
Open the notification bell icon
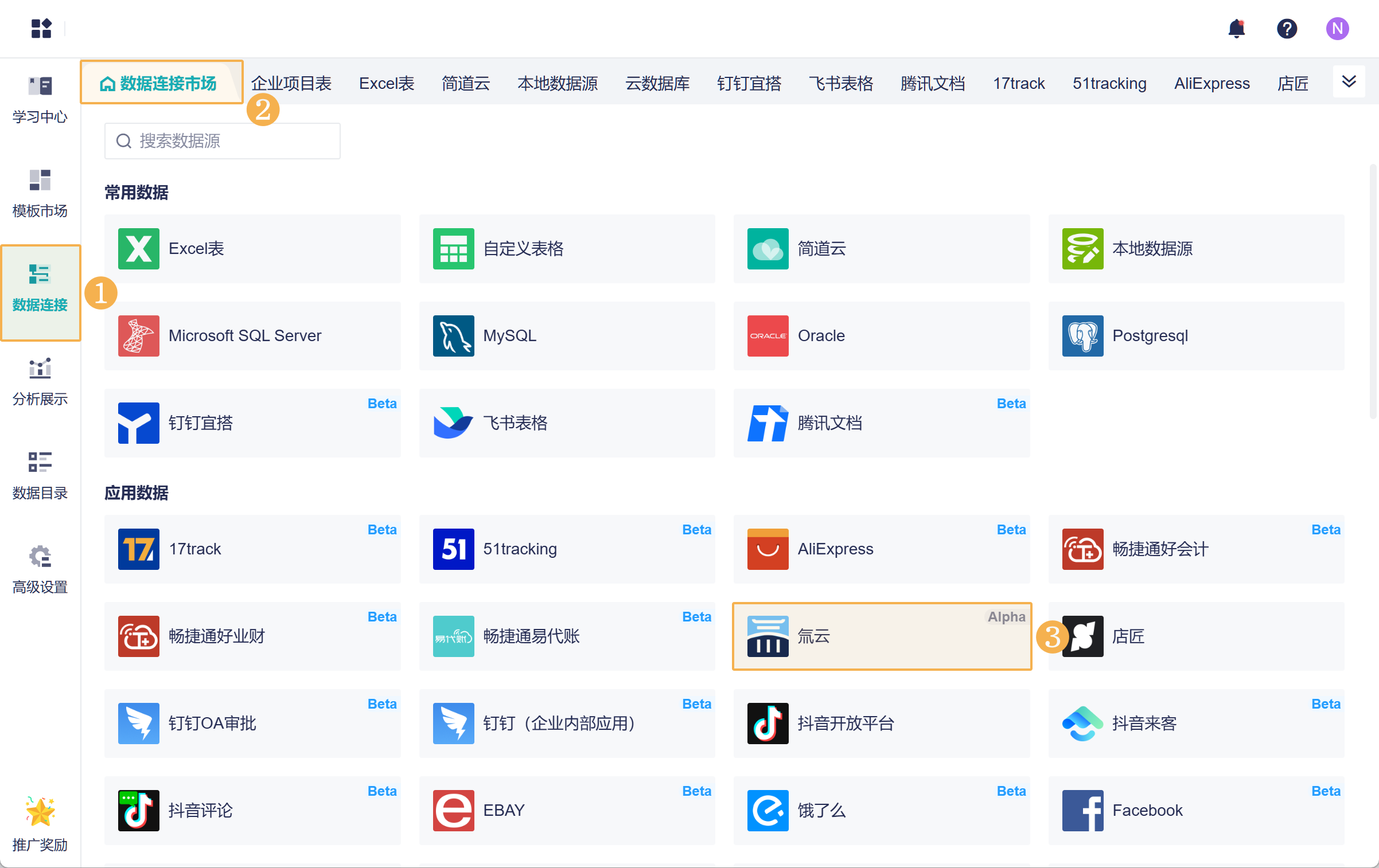pyautogui.click(x=1237, y=29)
